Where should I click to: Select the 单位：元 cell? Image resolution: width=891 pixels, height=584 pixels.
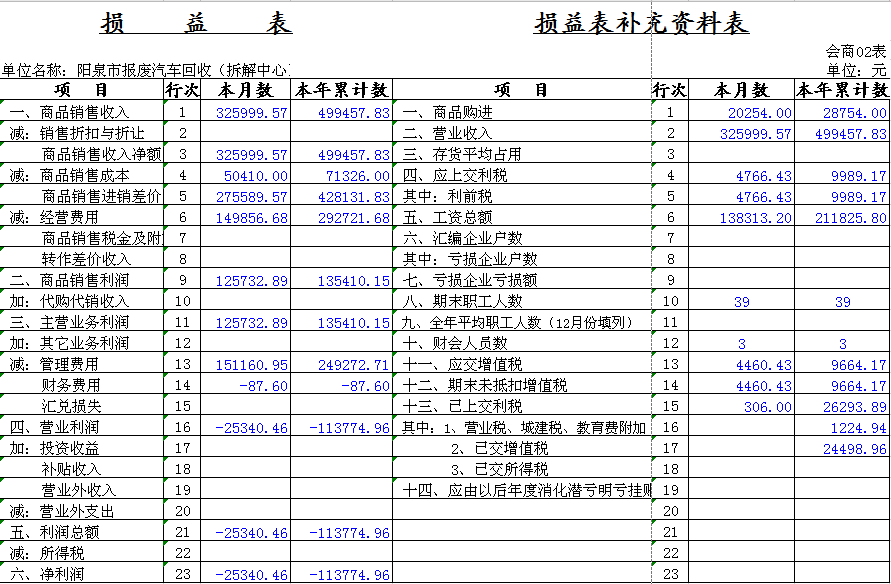click(x=857, y=70)
